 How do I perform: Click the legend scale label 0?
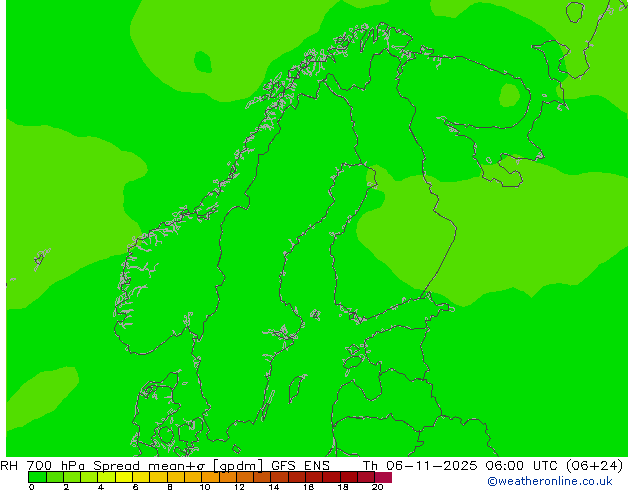32,487
